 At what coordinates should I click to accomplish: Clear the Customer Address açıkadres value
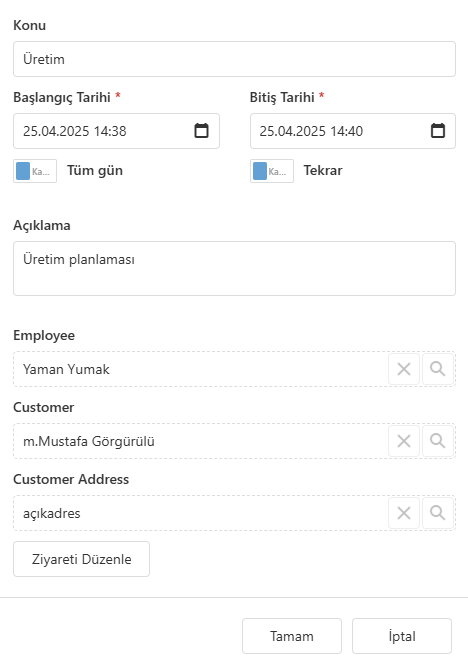point(404,513)
